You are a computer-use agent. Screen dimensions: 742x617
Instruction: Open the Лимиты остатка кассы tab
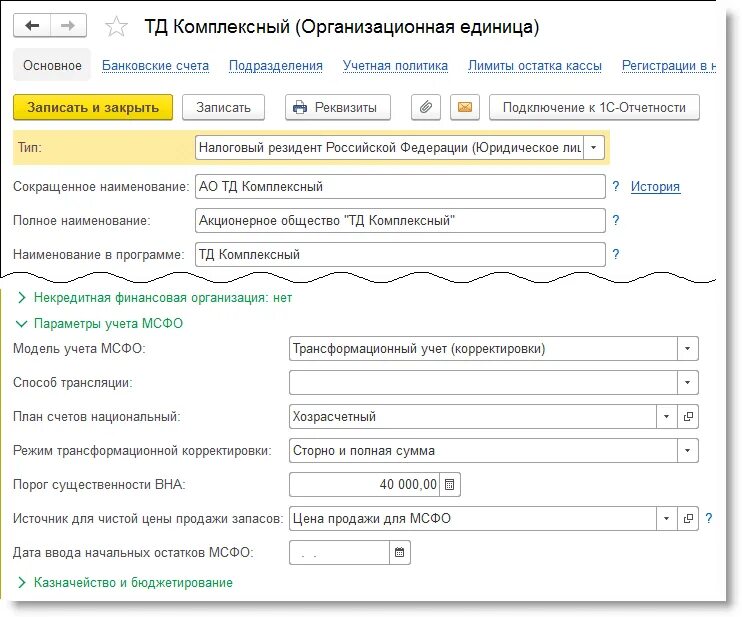pyautogui.click(x=535, y=66)
